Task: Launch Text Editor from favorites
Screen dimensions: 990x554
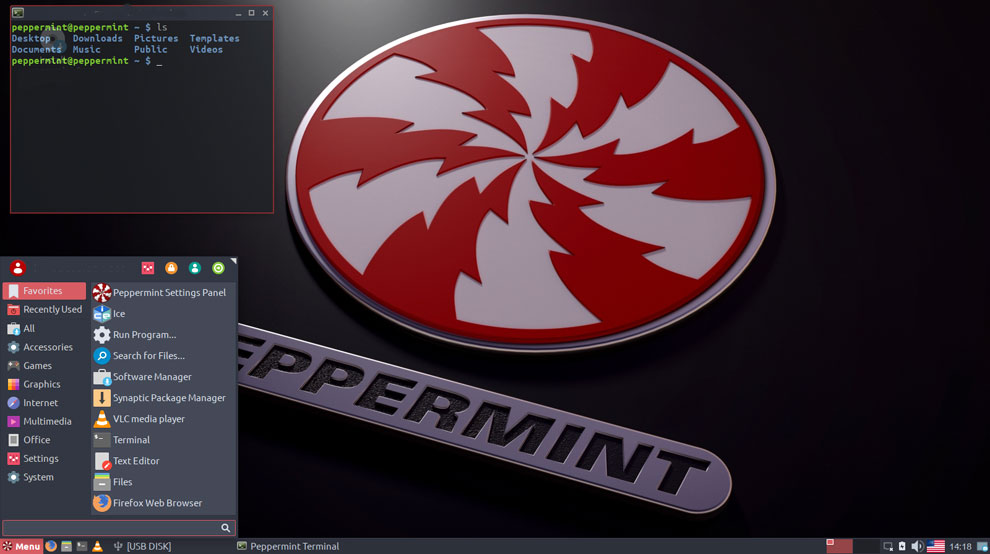Action: tap(164, 461)
